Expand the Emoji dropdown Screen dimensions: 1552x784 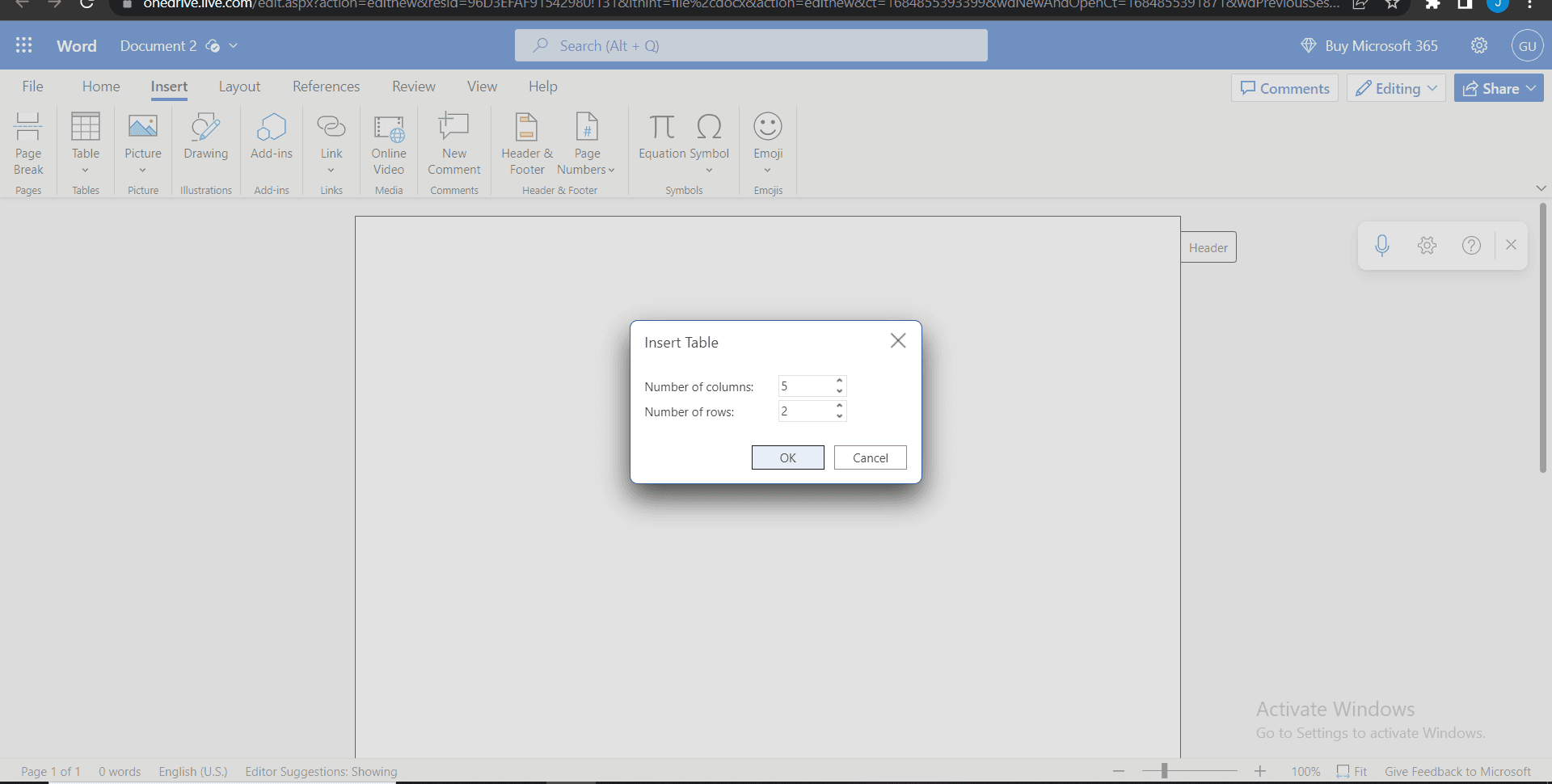[767, 170]
